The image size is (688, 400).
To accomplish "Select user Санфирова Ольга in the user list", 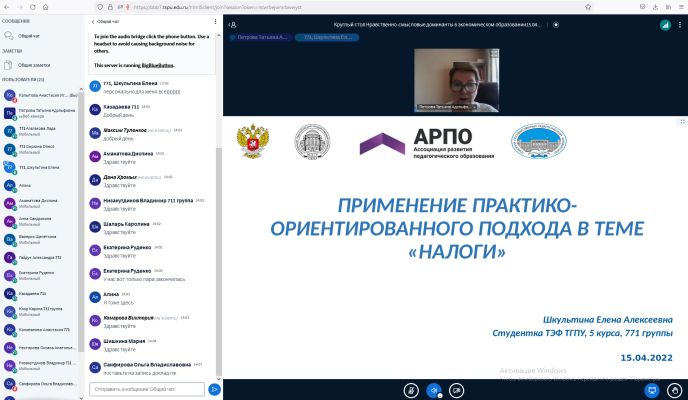I will coord(40,384).
